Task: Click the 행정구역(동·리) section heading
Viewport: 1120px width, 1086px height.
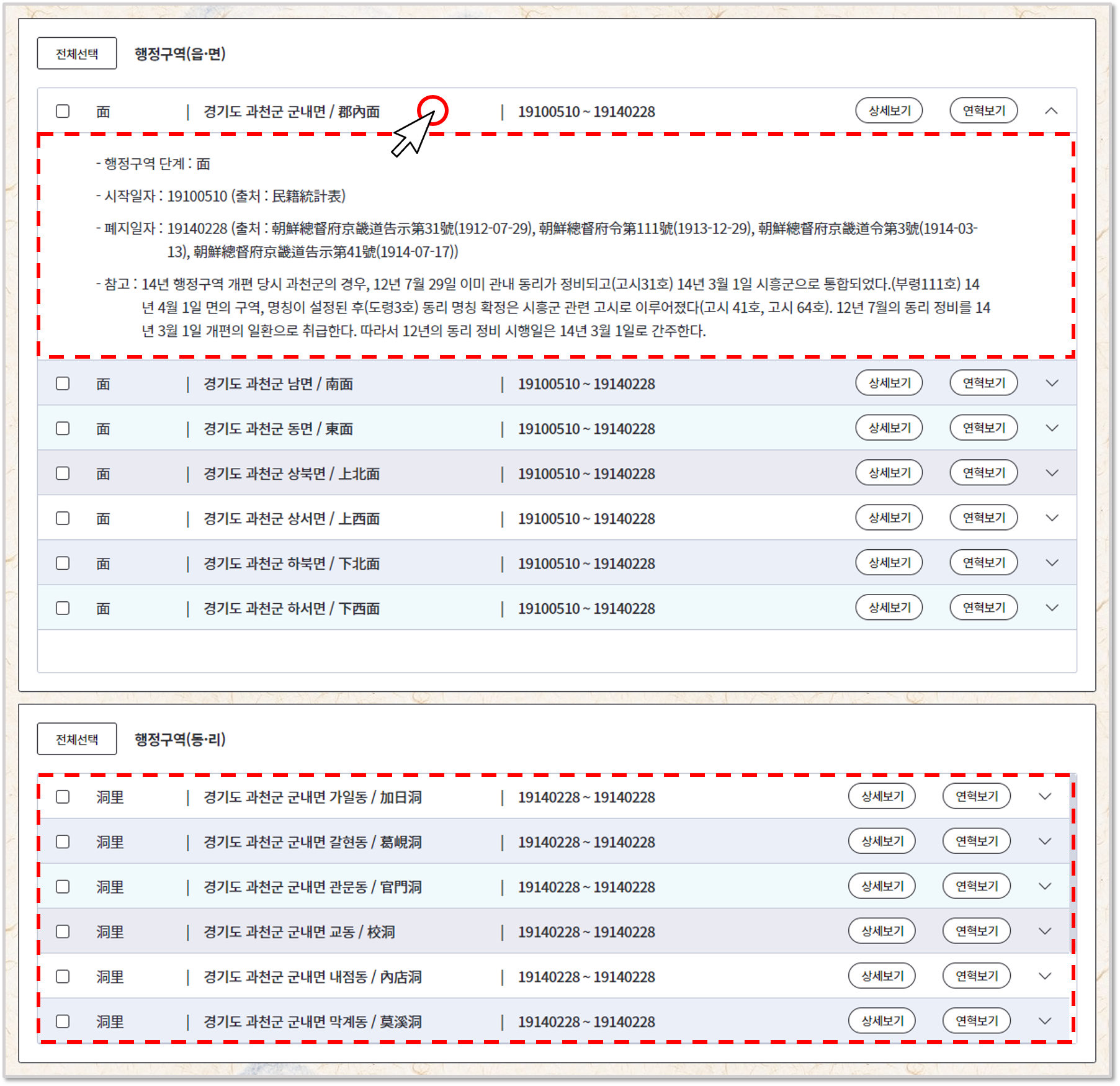Action: click(x=180, y=740)
